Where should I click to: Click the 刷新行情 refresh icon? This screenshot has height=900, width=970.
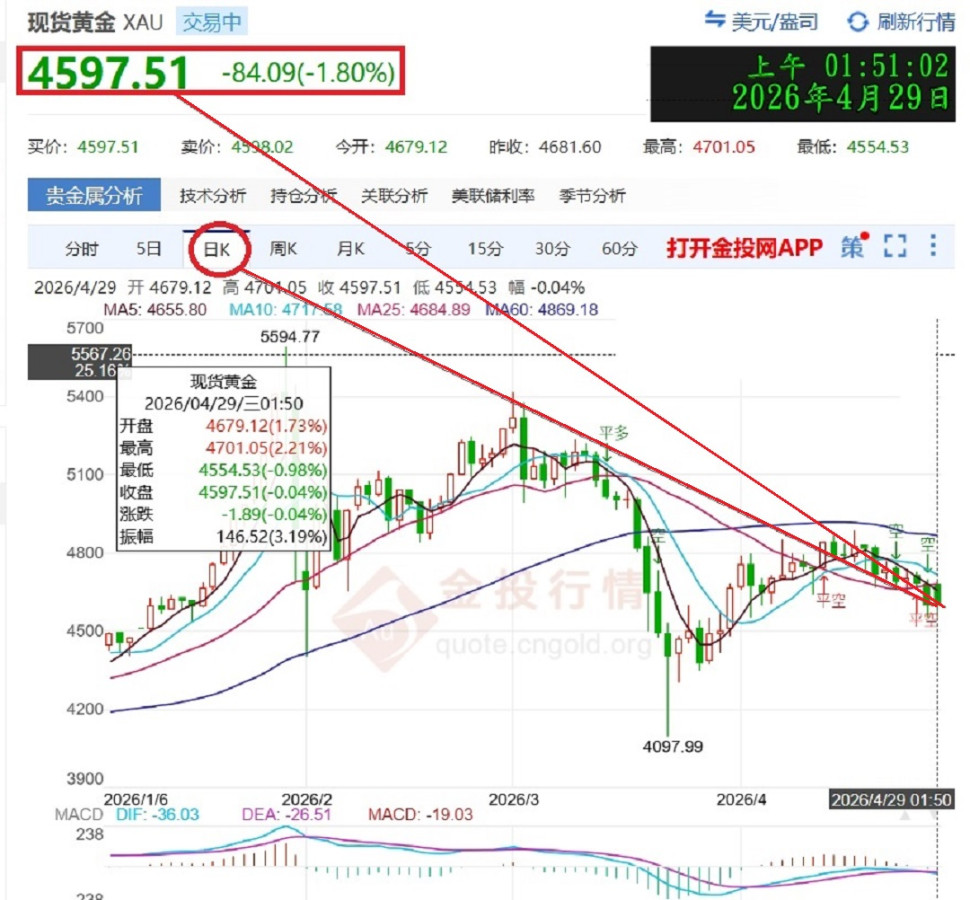pyautogui.click(x=857, y=22)
